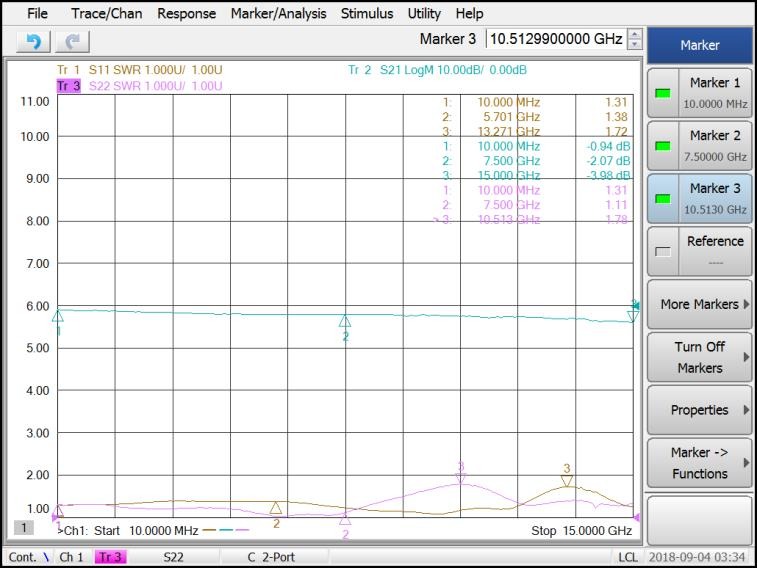Image resolution: width=758 pixels, height=568 pixels.
Task: Click the Redo arrow icon
Action: click(x=73, y=42)
